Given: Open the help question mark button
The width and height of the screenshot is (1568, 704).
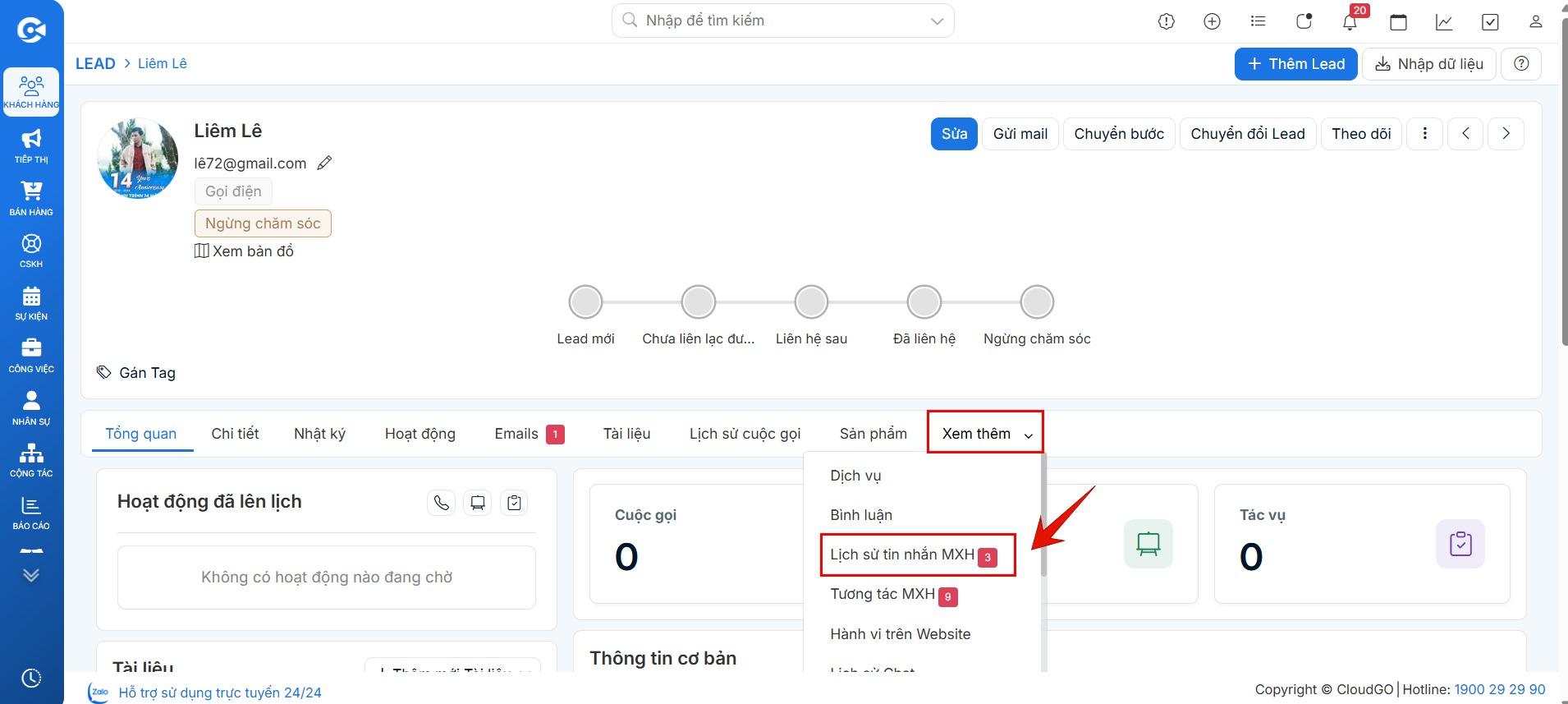Looking at the screenshot, I should click(x=1521, y=63).
